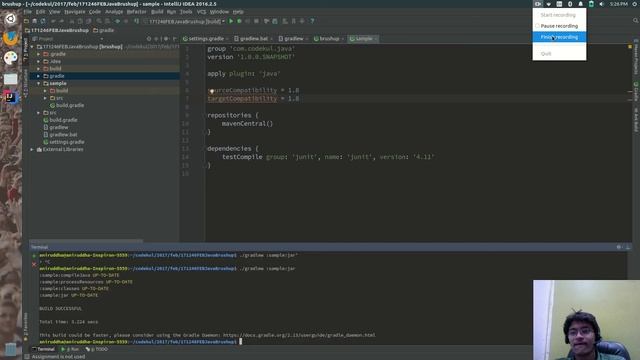640x360 pixels.
Task: Click the Ubuntu dash home launcher icon
Action: coord(11,19)
